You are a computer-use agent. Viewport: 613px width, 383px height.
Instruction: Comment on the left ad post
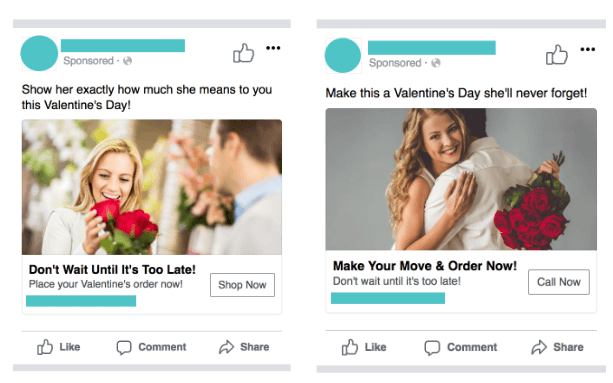pos(152,347)
